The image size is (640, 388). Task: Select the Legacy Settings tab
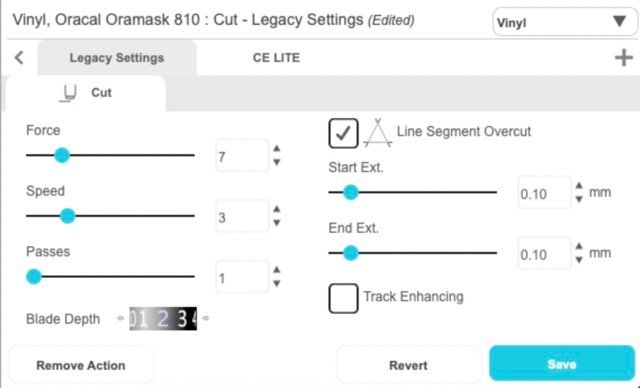click(117, 58)
